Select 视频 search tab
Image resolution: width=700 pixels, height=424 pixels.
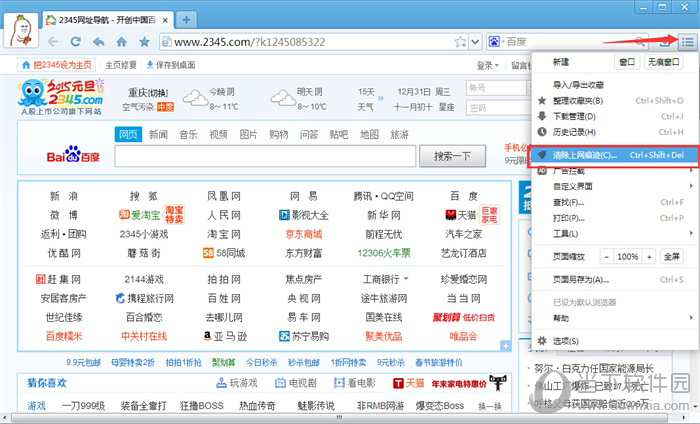point(218,134)
